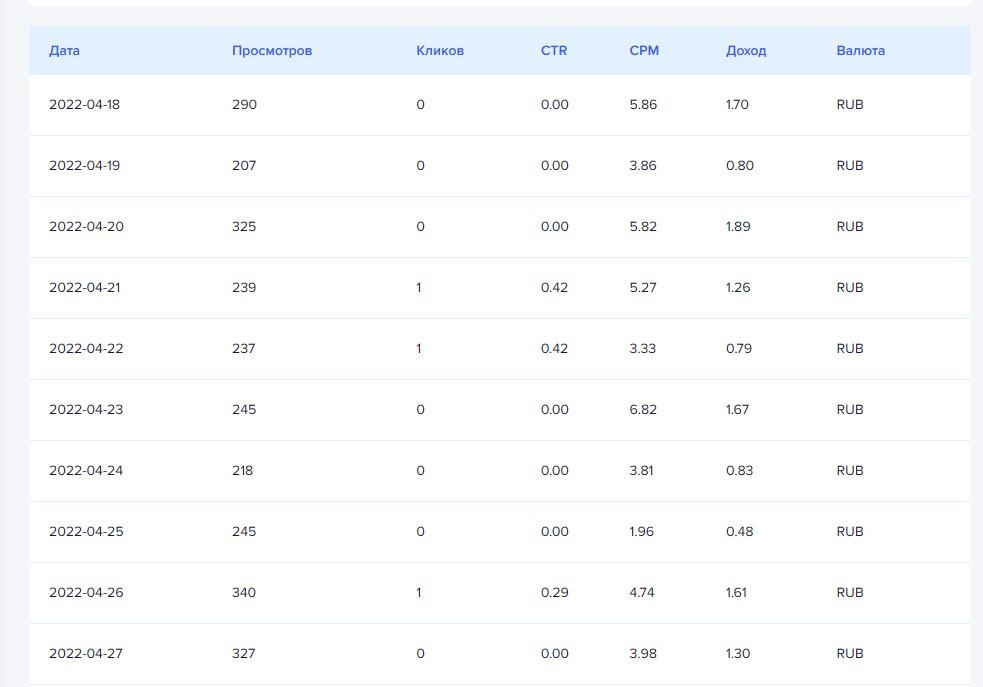Click the Просмотров column header

272,51
